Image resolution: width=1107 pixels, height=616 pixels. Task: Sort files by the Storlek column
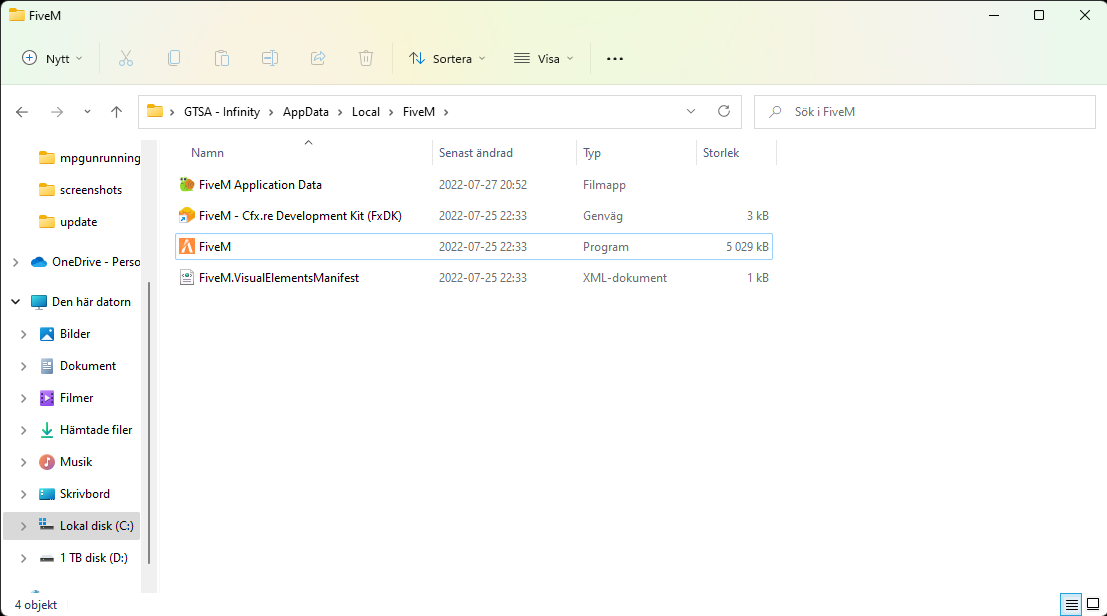[x=720, y=152]
